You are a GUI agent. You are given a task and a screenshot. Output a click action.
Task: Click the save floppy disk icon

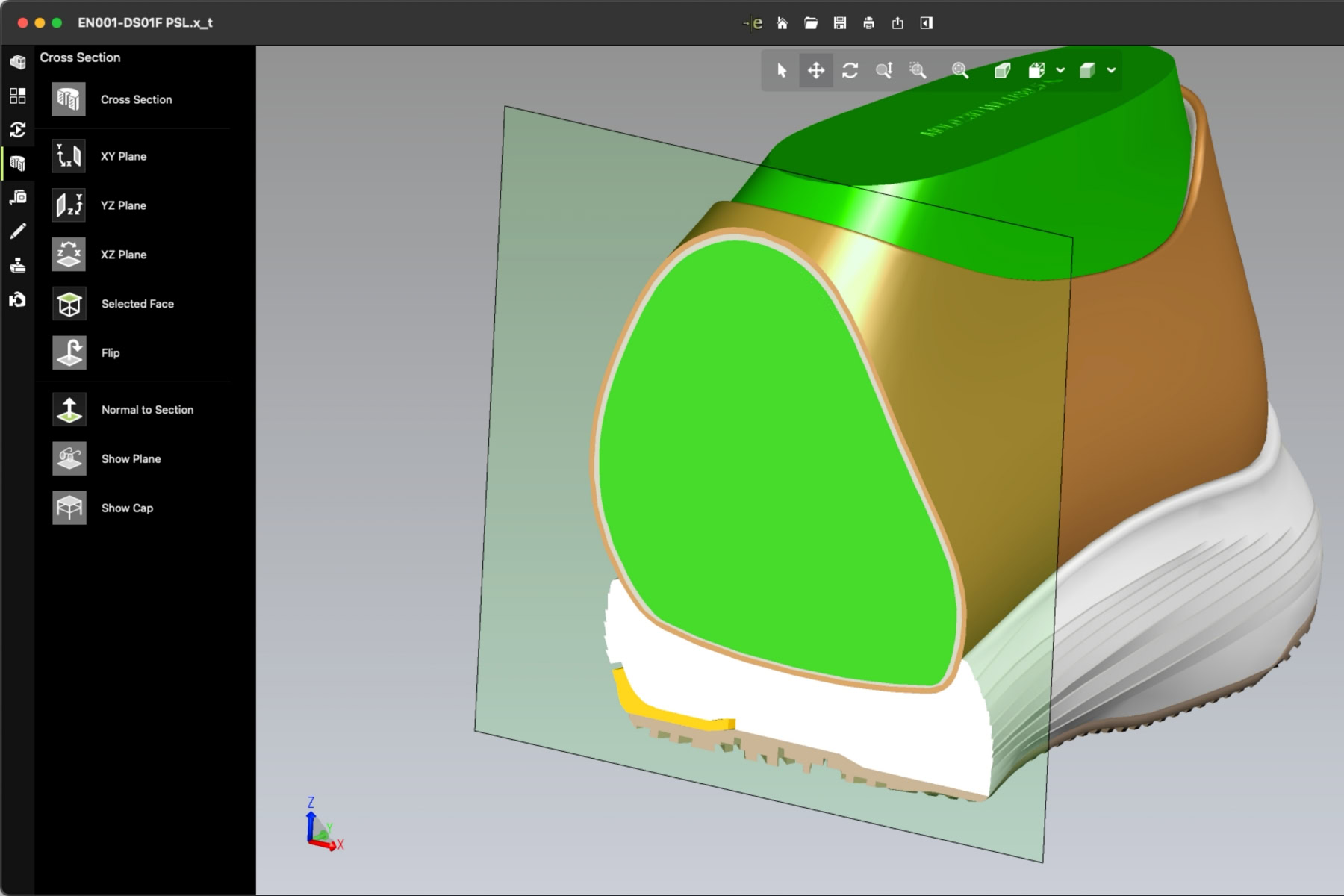click(x=840, y=23)
